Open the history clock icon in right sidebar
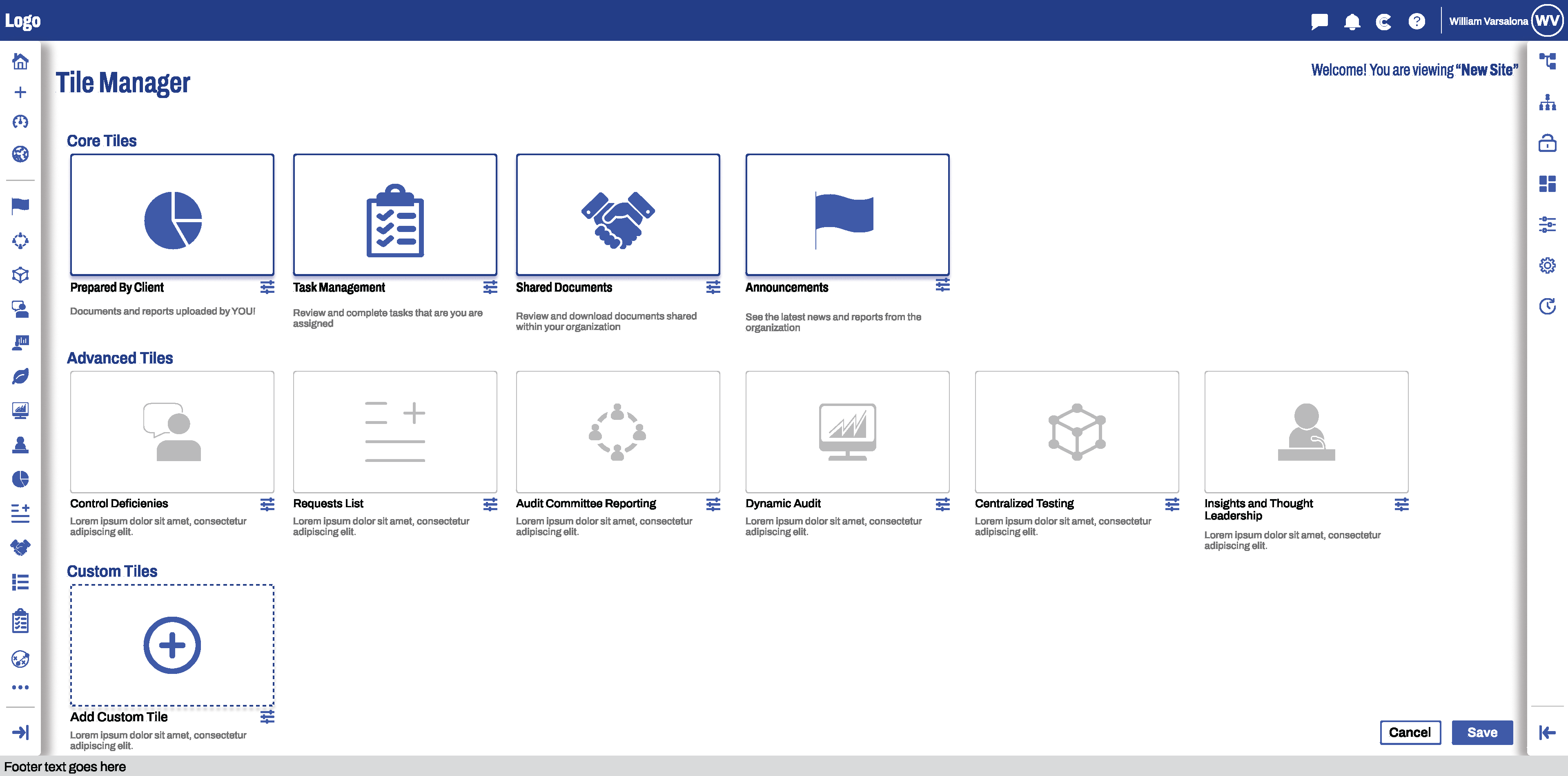Viewport: 1568px width, 776px height. pyautogui.click(x=1547, y=306)
